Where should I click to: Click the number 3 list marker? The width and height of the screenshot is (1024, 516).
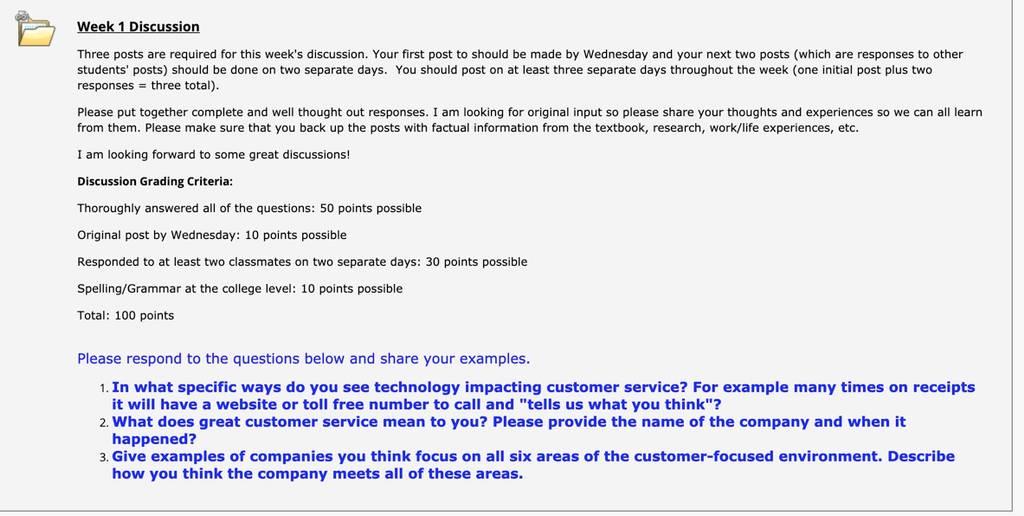click(x=104, y=457)
